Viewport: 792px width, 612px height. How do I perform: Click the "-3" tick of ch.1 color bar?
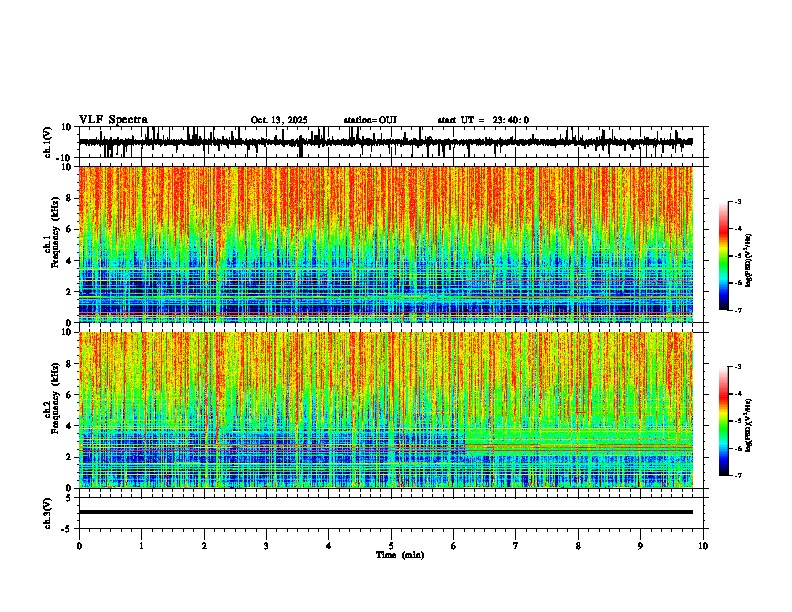(738, 202)
